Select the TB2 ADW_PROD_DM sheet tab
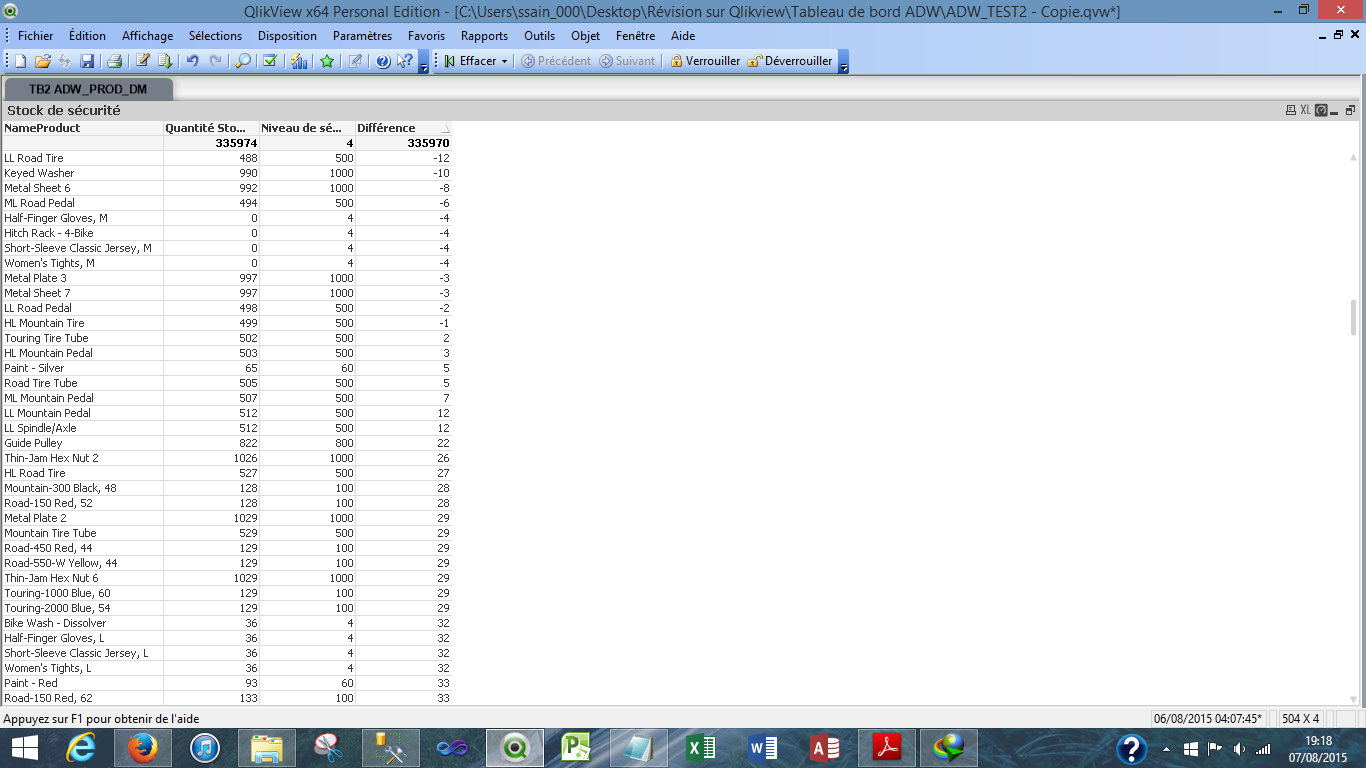1366x768 pixels. (88, 89)
